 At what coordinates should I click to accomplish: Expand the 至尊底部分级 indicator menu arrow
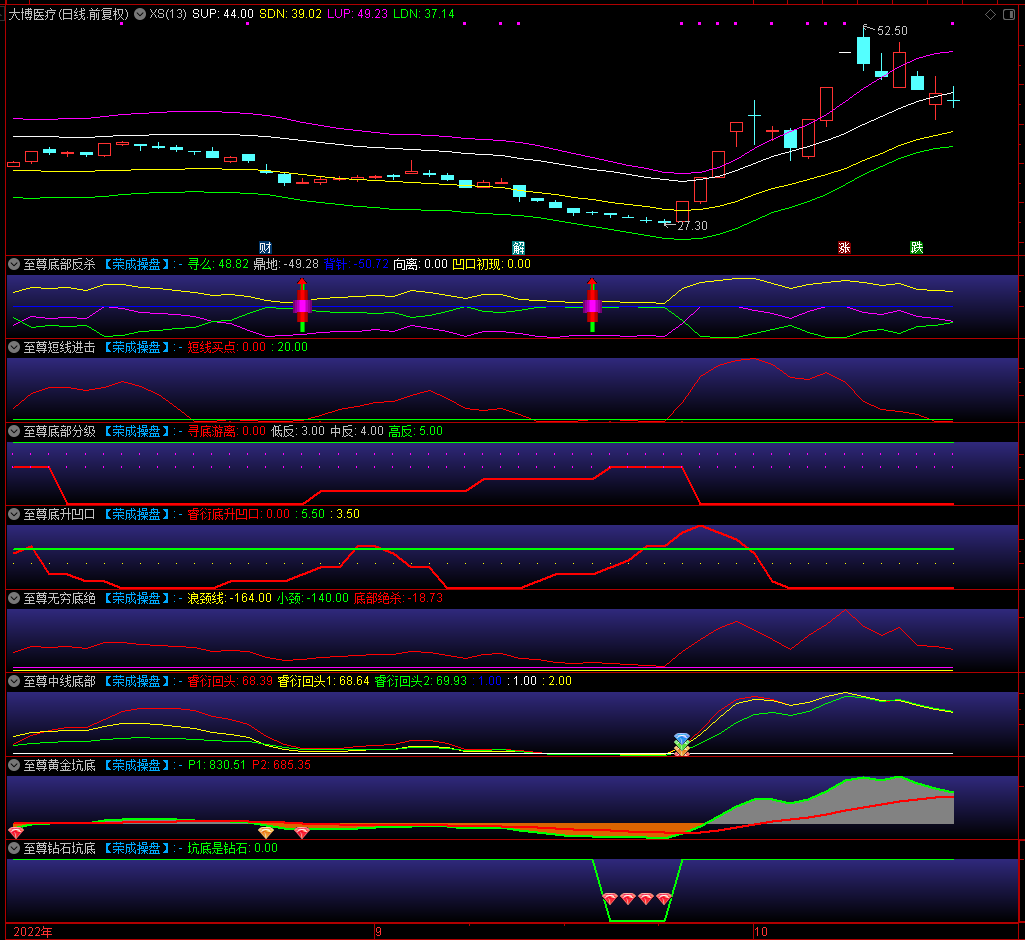(14, 431)
